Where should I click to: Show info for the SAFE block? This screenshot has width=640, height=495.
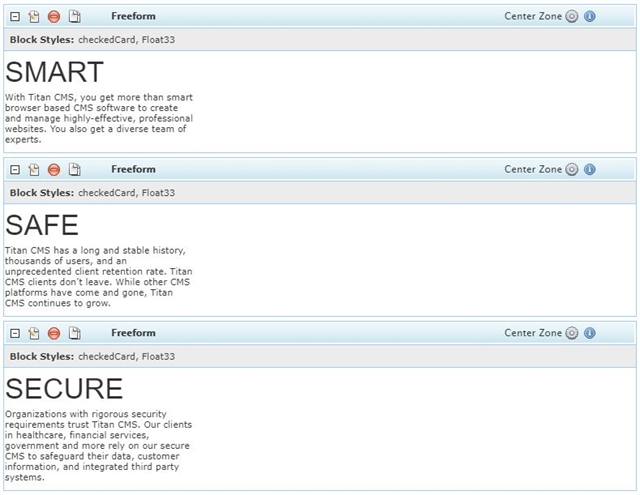[590, 169]
